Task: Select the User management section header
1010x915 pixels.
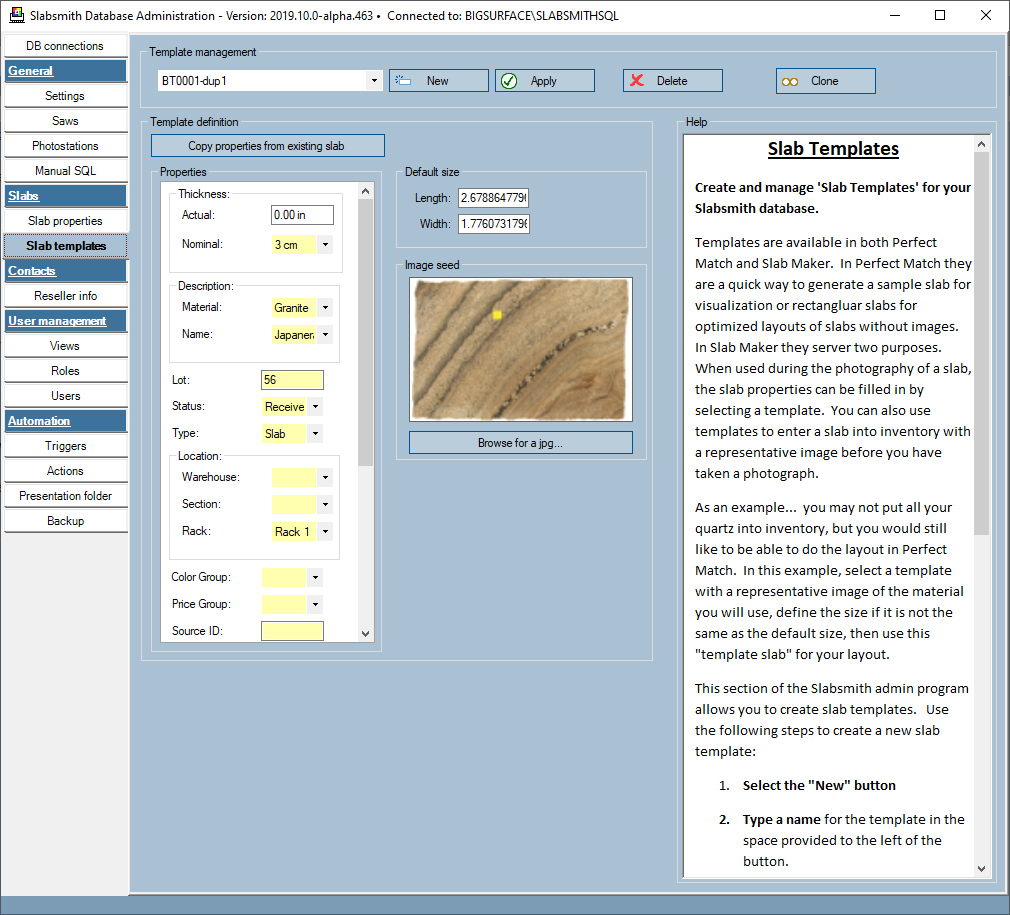Action: click(x=65, y=321)
